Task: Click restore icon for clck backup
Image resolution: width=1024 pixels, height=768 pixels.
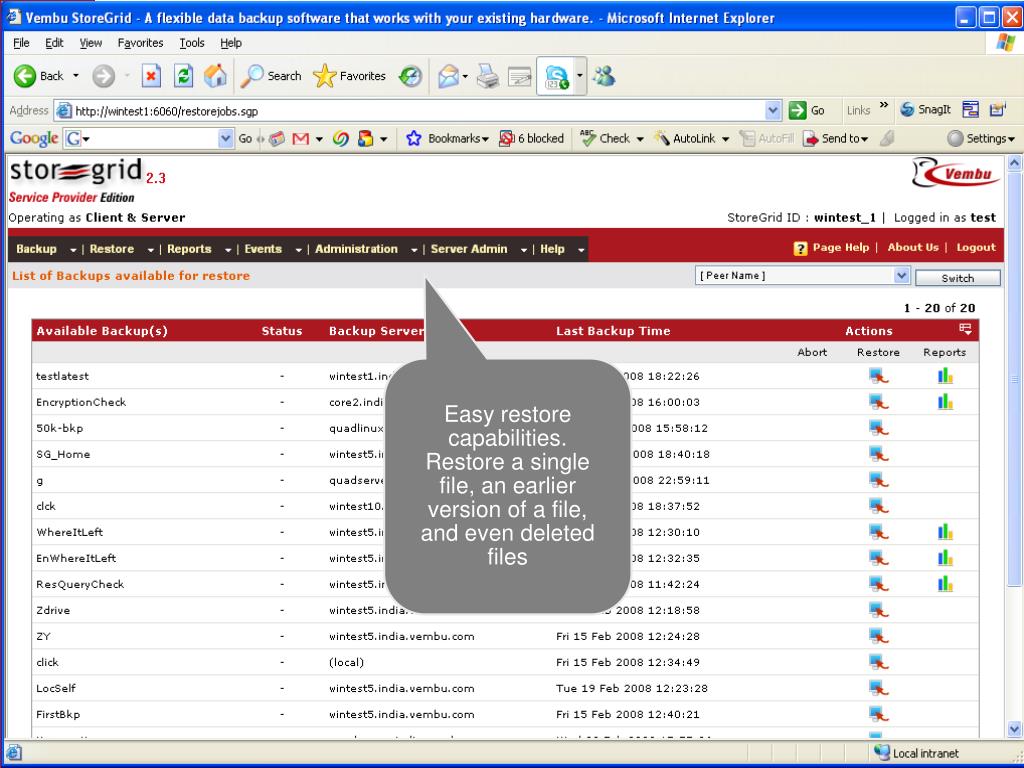Action: tap(878, 506)
